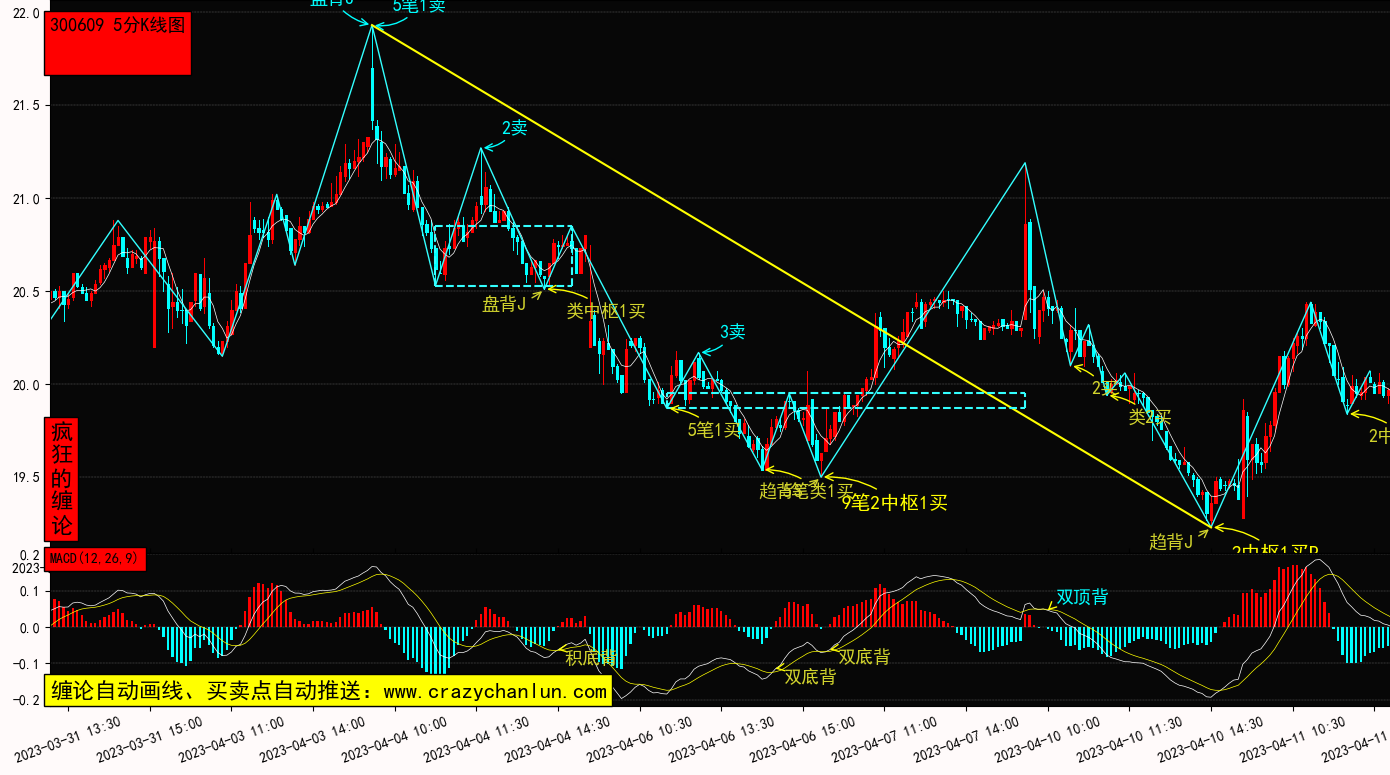Select the 'MACD(12,26,9)' indicator label

click(96, 558)
